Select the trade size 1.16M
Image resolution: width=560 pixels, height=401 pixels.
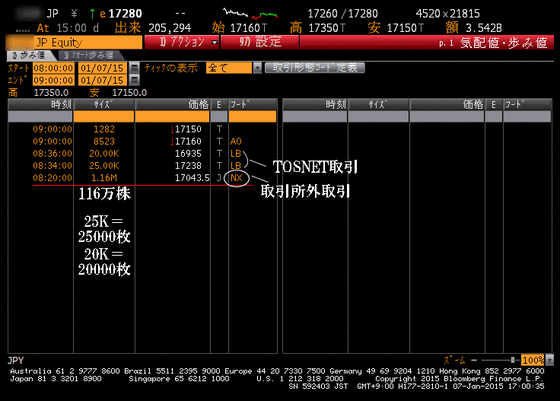pos(104,177)
